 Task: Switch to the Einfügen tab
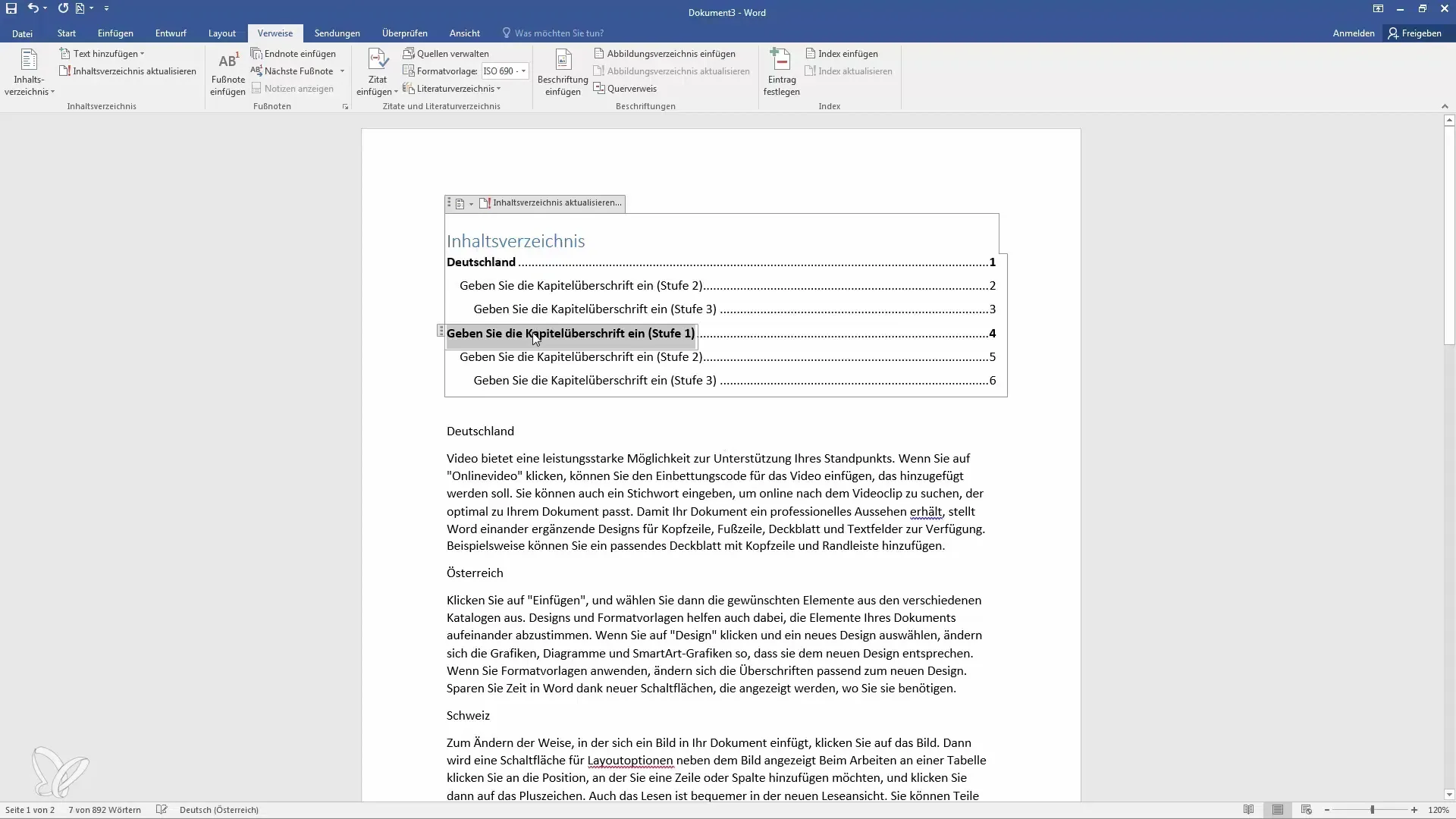115,33
